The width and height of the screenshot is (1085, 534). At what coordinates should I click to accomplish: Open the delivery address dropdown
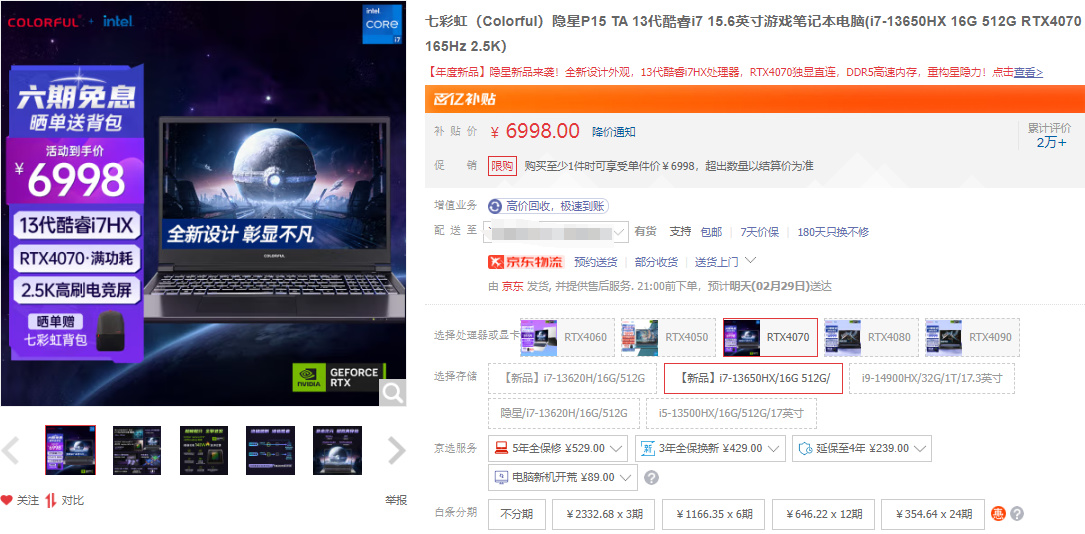[x=558, y=232]
